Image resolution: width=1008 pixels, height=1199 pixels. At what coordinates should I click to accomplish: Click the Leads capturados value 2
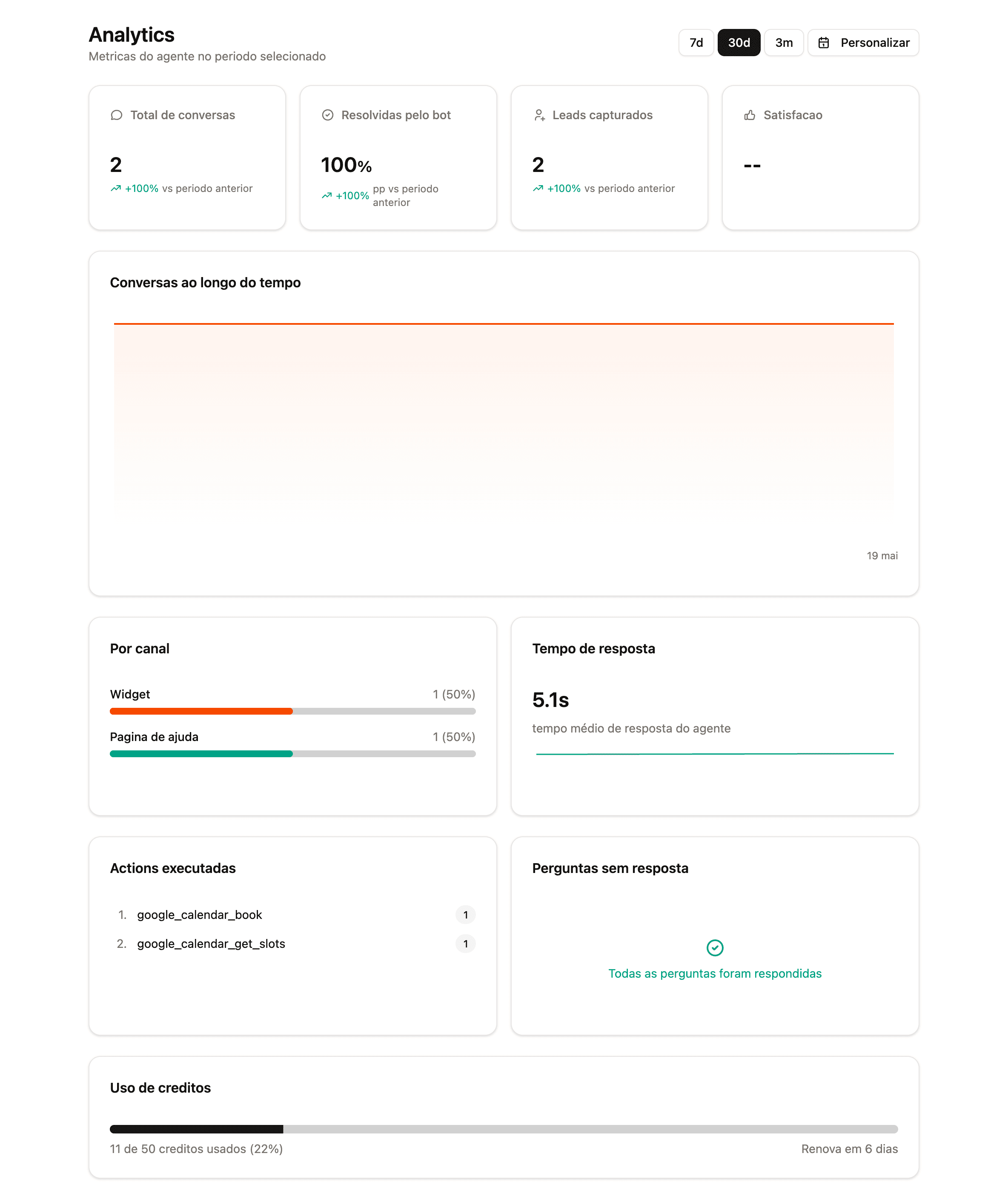pos(538,165)
